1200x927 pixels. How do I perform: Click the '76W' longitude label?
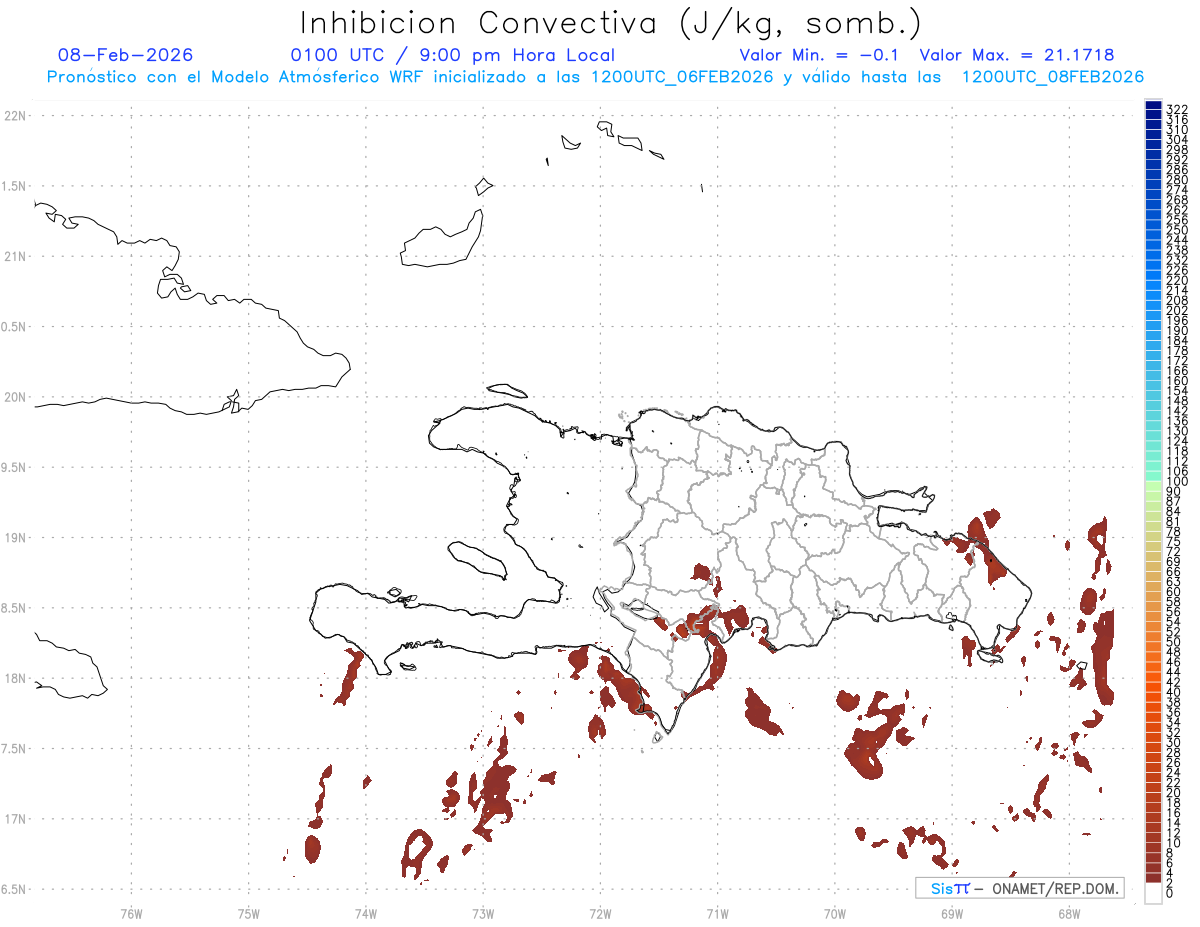point(131,913)
